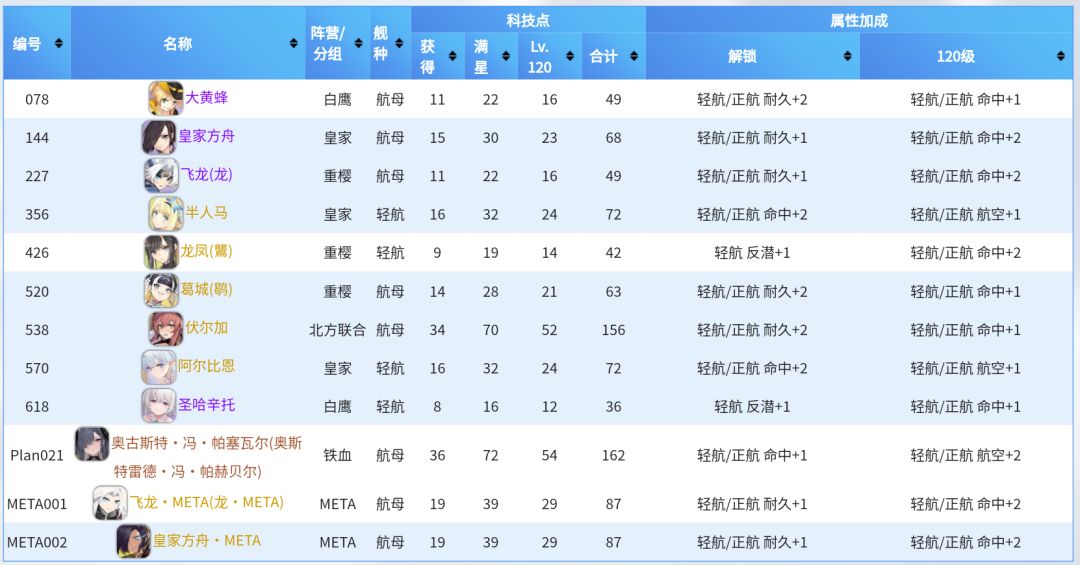This screenshot has width=1080, height=565.
Task: Click the 大黄蜂 character portrait icon
Action: pyautogui.click(x=165, y=99)
